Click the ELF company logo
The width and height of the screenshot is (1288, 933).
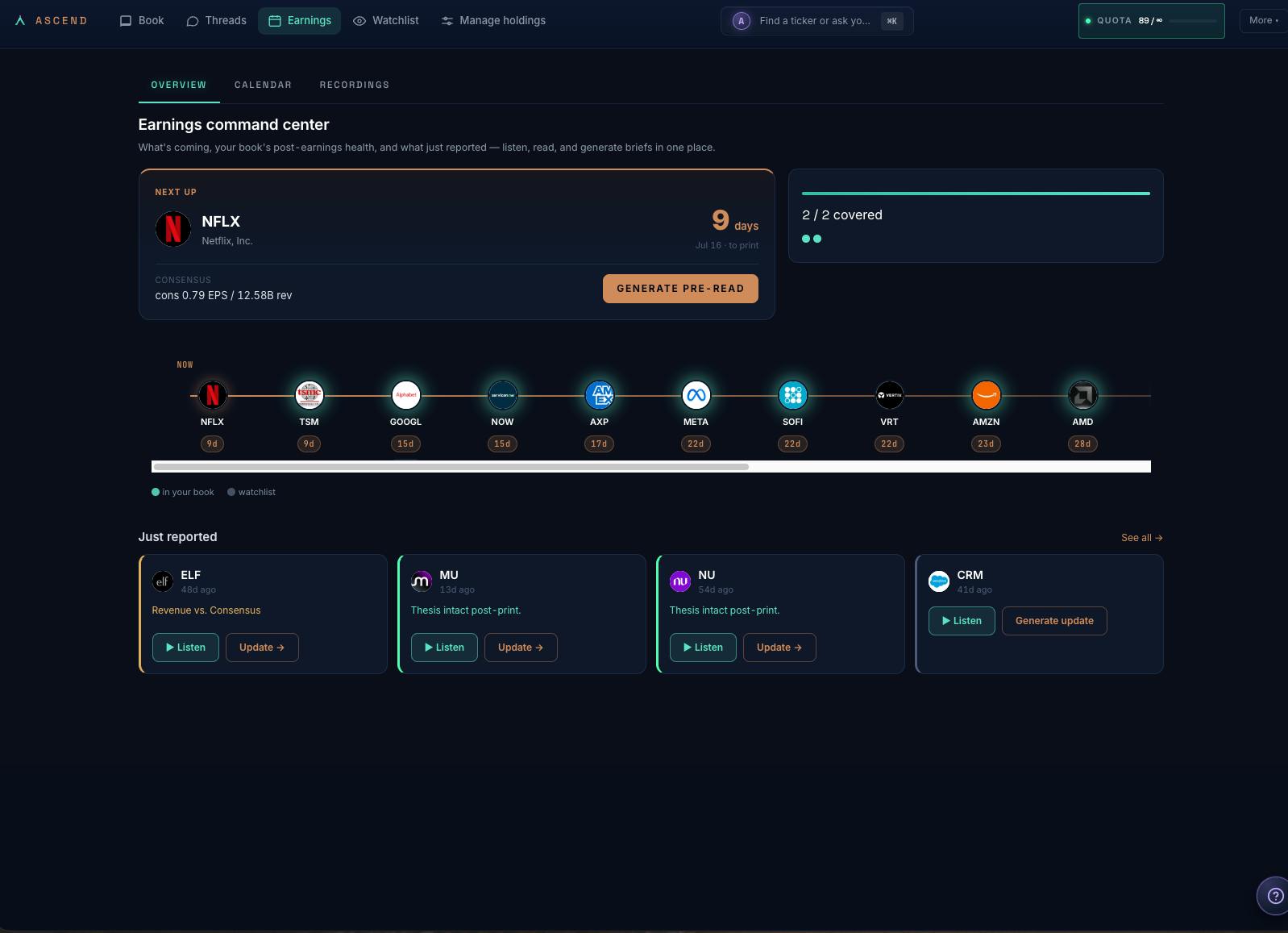tap(163, 581)
